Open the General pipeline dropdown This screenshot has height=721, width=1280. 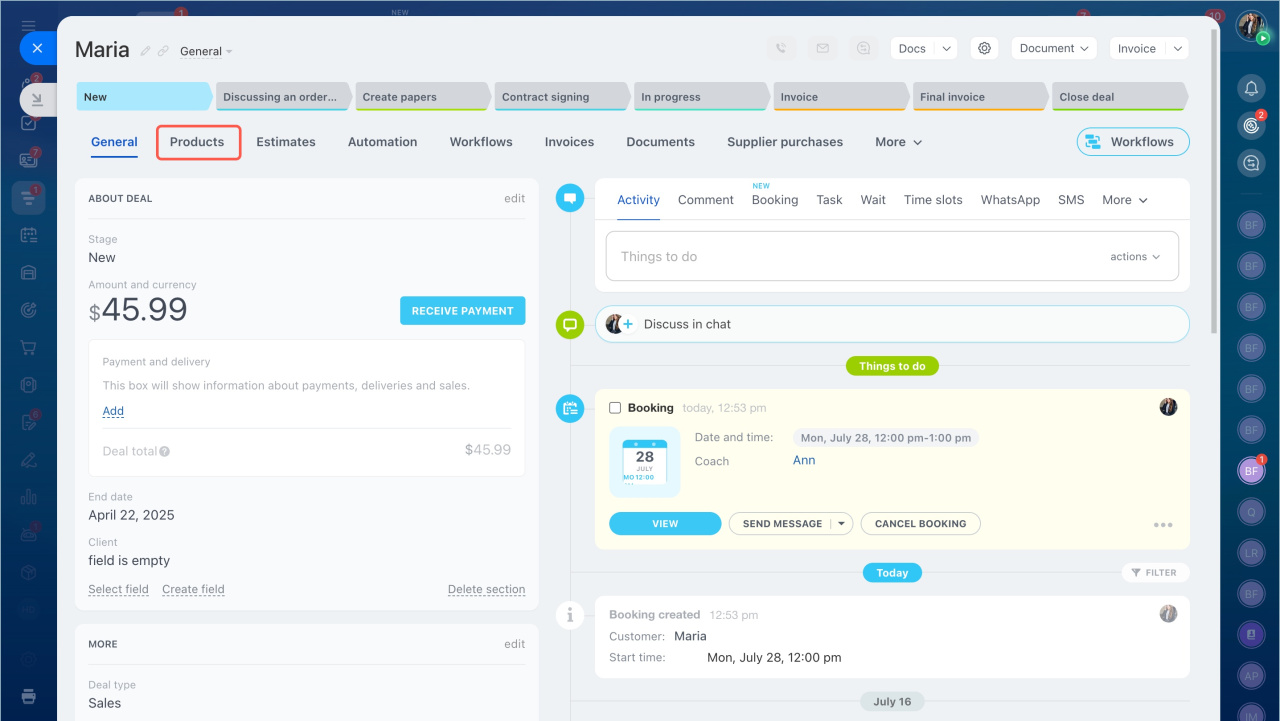(x=206, y=51)
